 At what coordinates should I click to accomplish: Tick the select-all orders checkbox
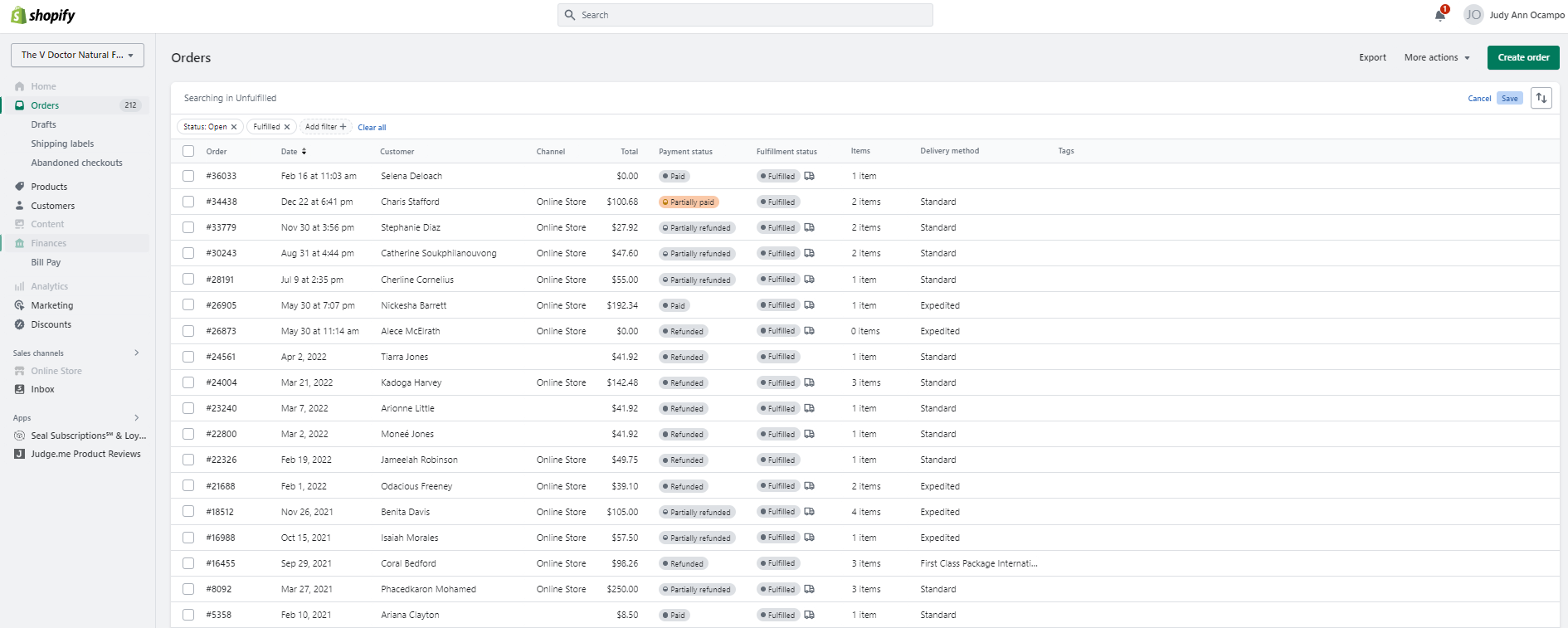click(x=188, y=151)
